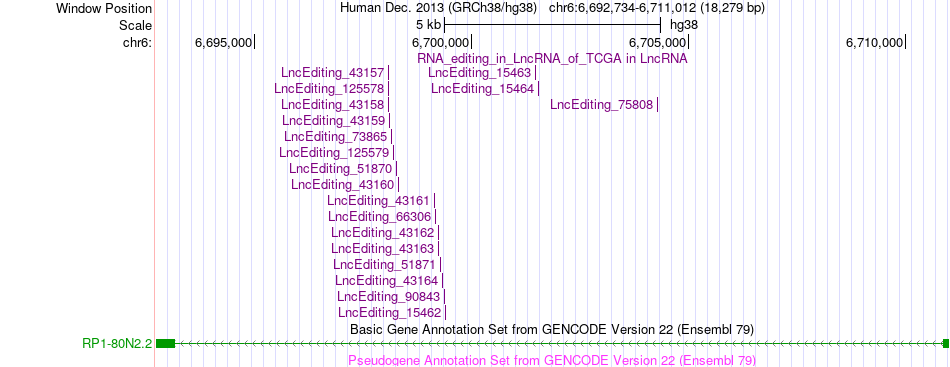
Task: Open the LncEditing_15463 feature
Action: pos(479,73)
